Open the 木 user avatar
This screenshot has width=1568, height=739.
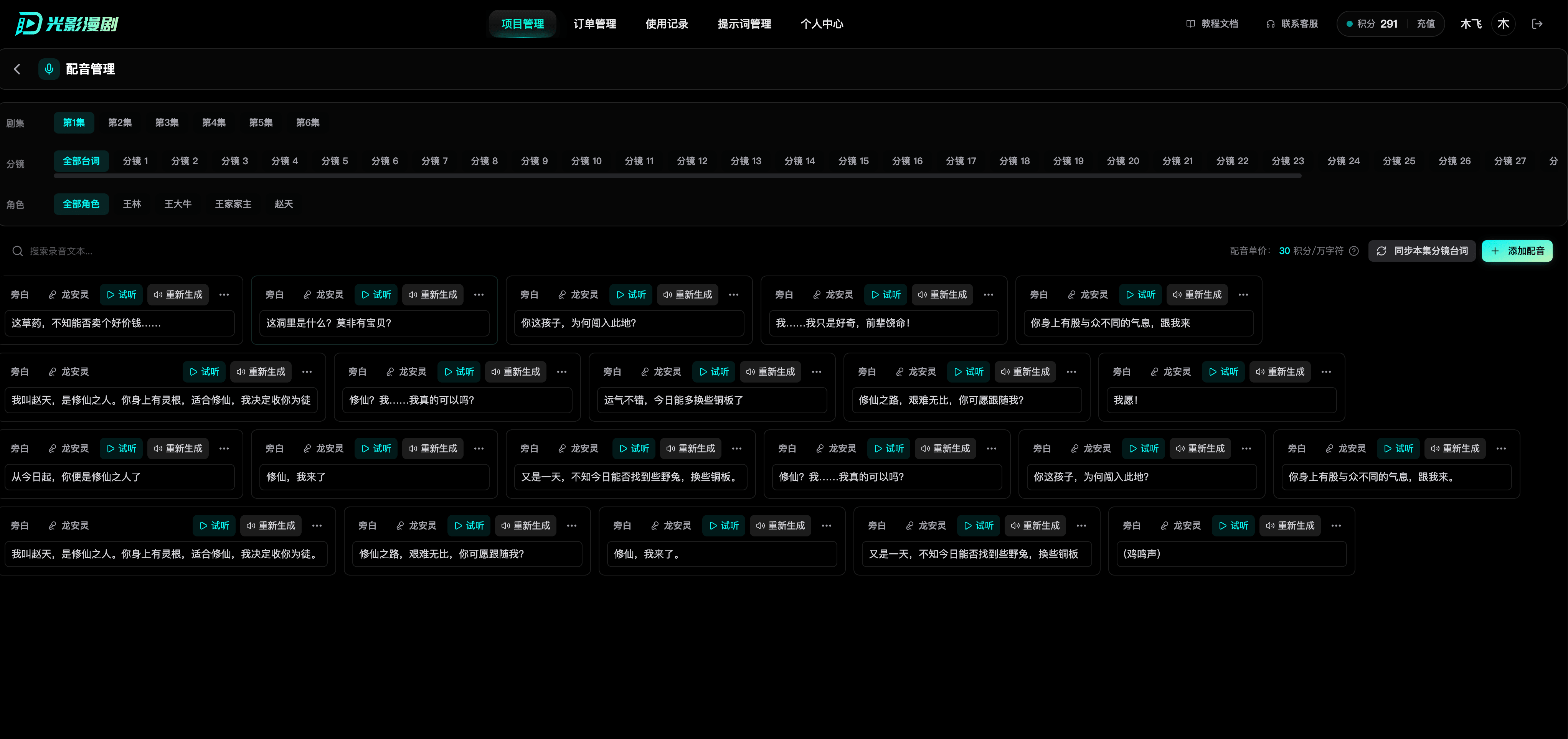click(1503, 24)
